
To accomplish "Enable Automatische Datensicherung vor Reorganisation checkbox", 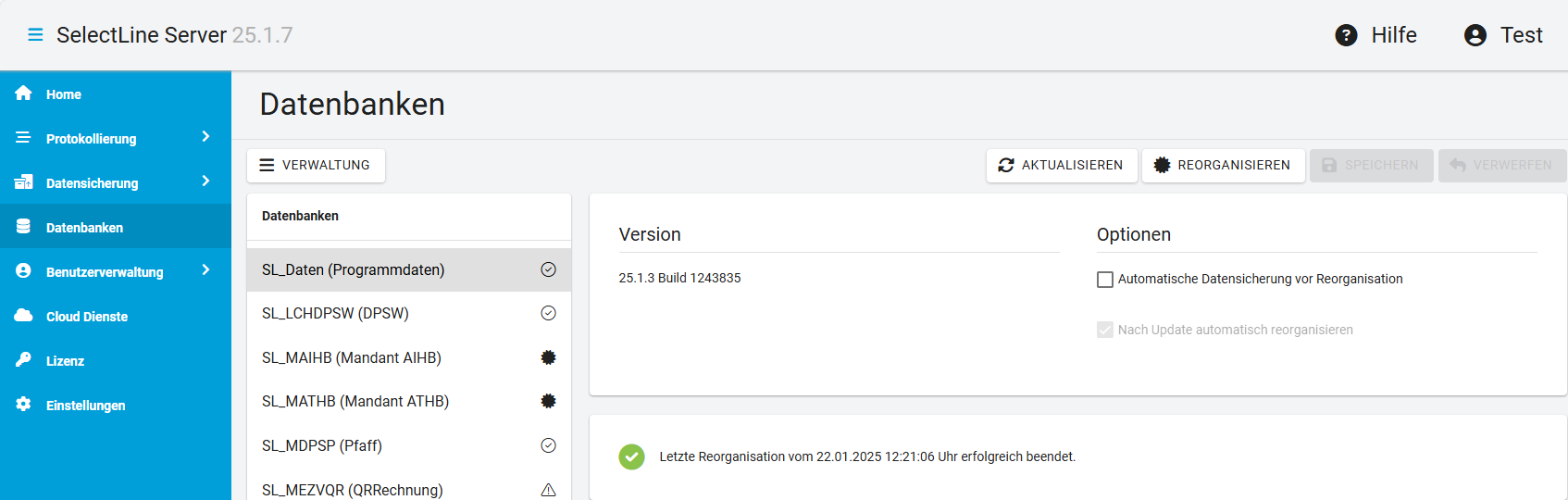I will pyautogui.click(x=1105, y=279).
